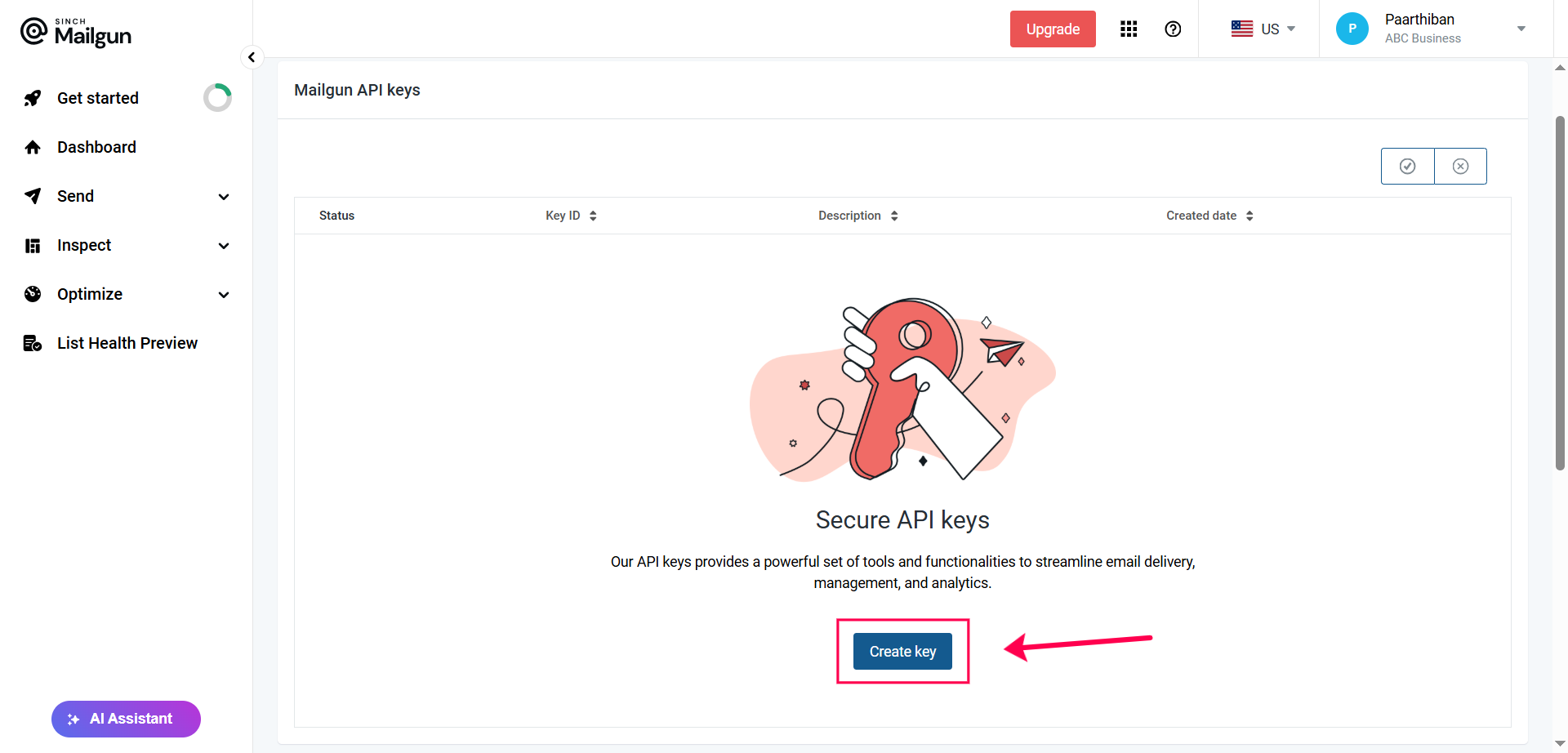Click the Create key button

[x=902, y=651]
